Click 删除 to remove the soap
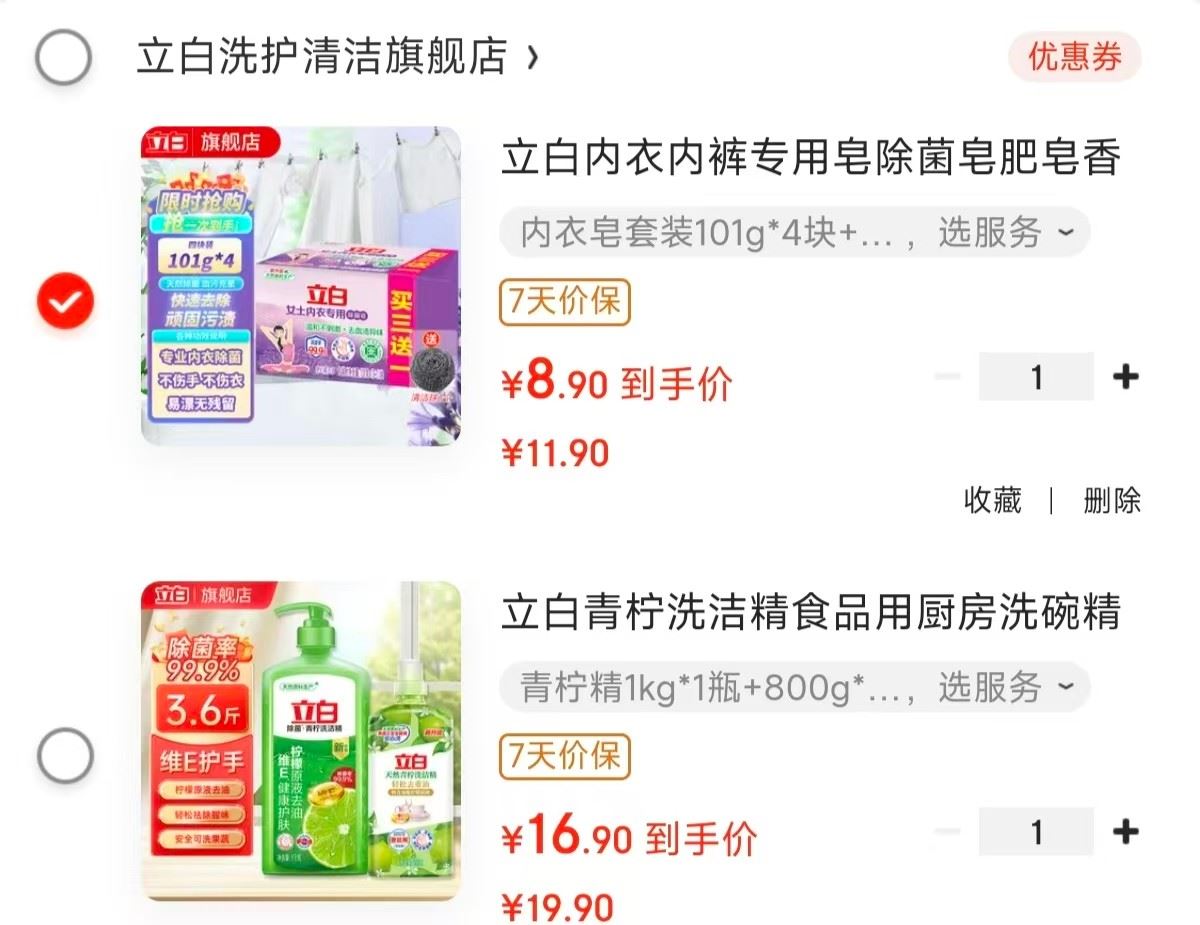Screen dimensions: 1200x925 1112,500
